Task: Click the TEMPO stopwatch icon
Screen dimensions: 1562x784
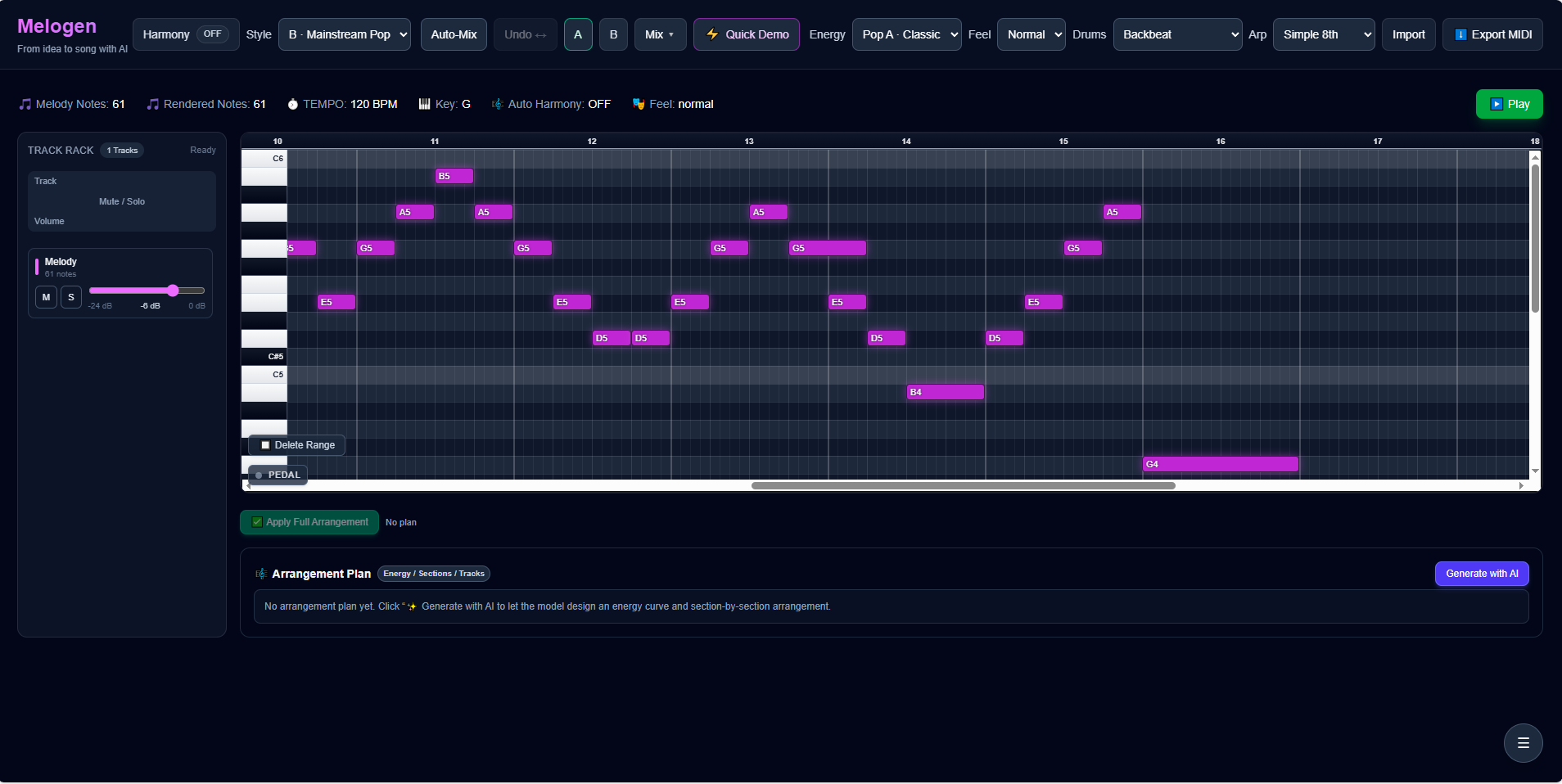Action: click(293, 104)
